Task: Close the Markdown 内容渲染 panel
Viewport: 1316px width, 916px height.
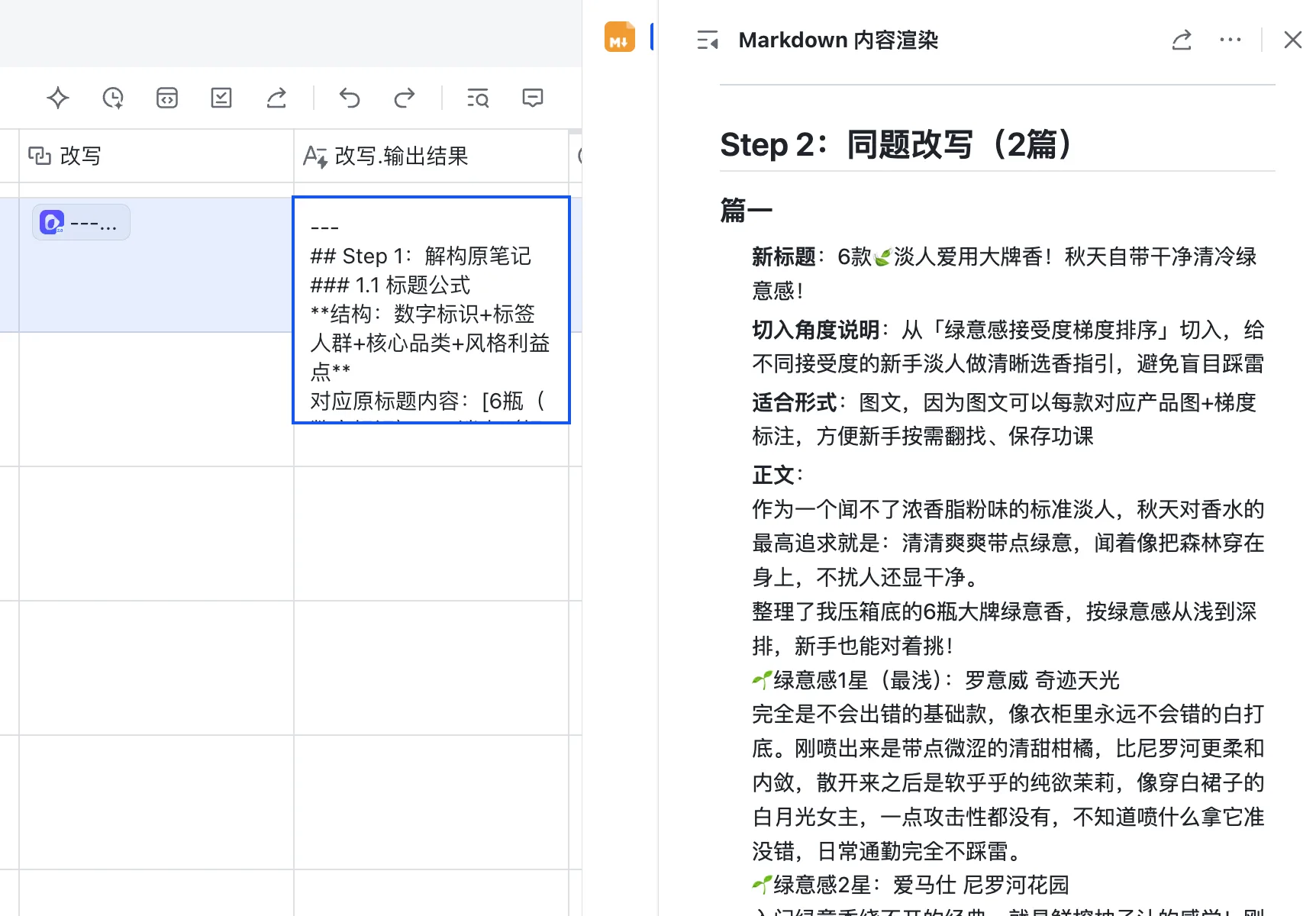Action: coord(1292,40)
